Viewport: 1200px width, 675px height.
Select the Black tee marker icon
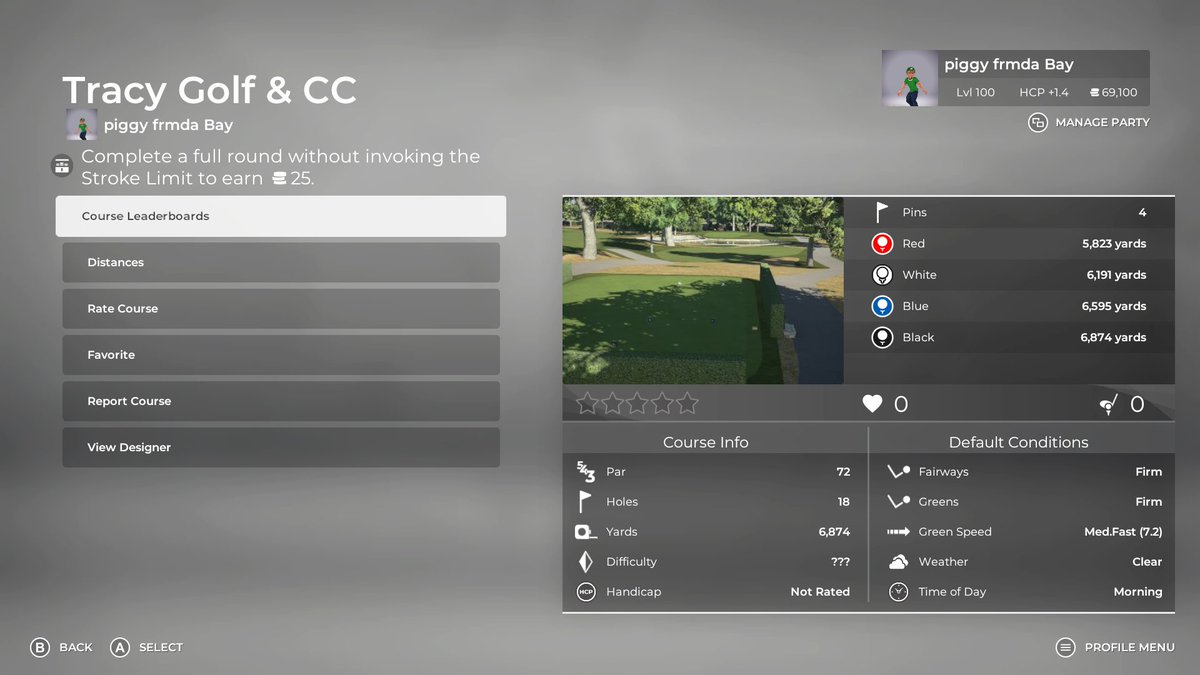coord(882,337)
